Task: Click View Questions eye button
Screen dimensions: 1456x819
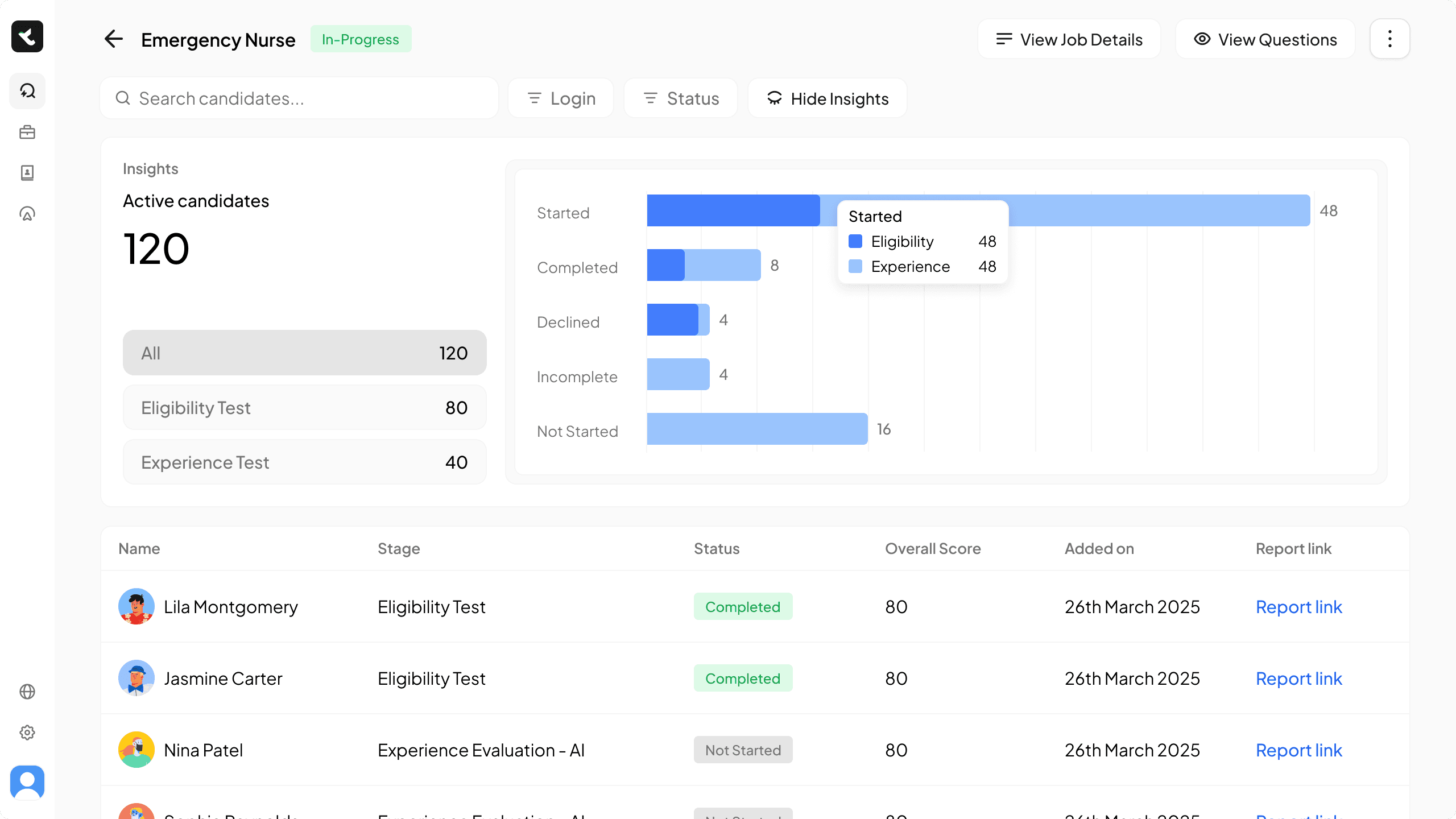Action: [x=1265, y=39]
